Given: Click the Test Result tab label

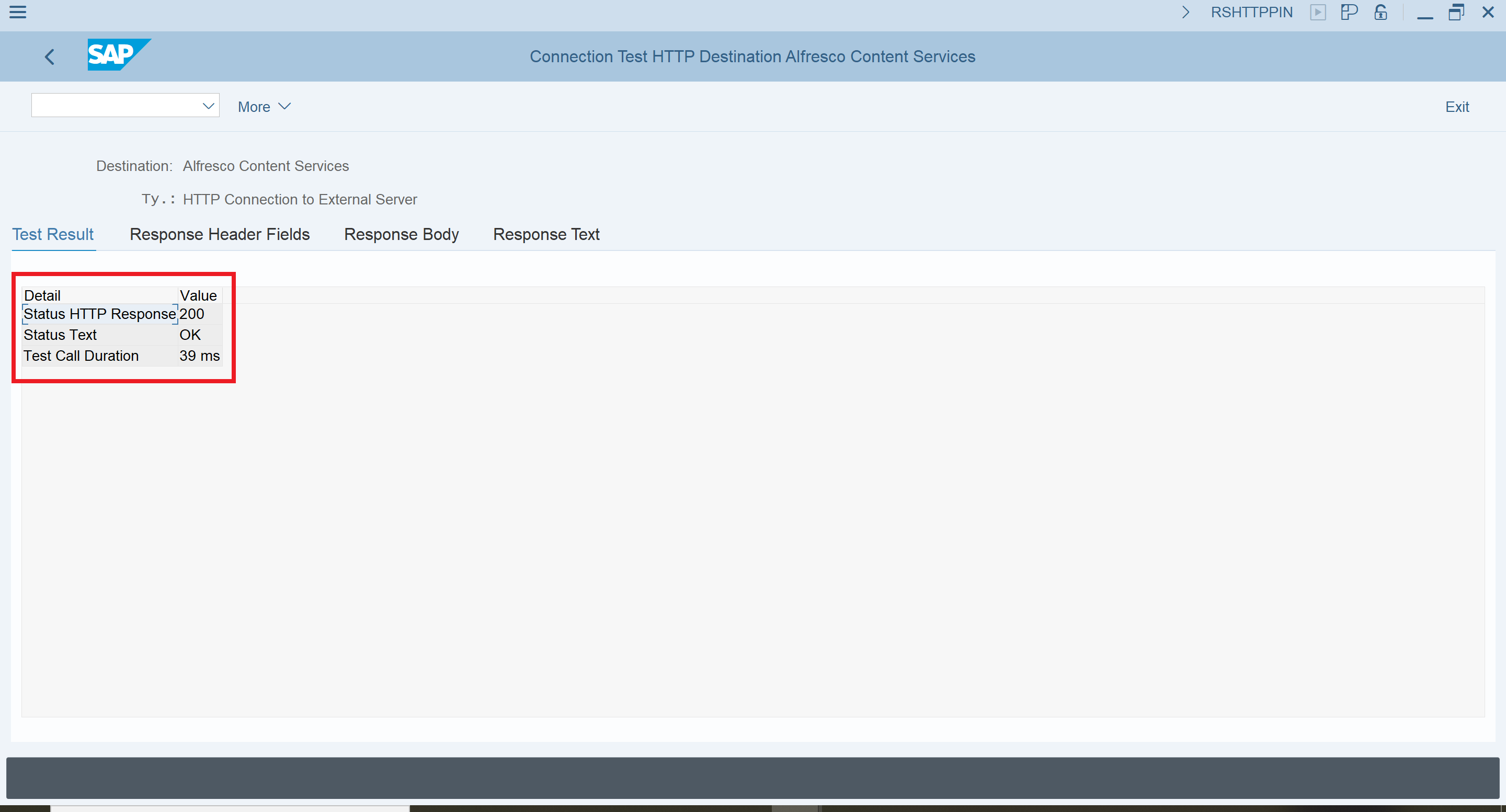Looking at the screenshot, I should [52, 234].
